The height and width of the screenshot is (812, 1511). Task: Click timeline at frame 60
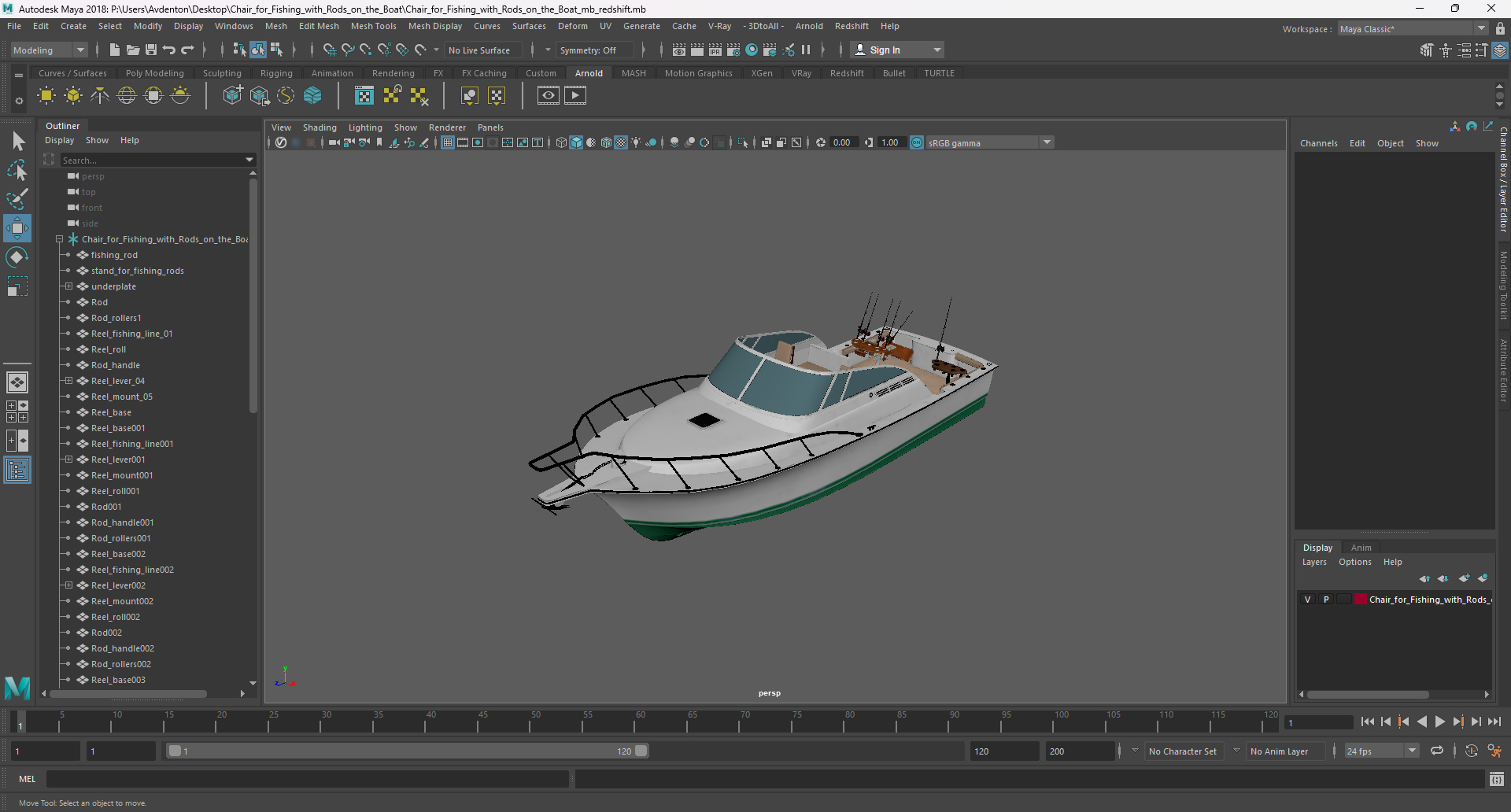[x=640, y=721]
